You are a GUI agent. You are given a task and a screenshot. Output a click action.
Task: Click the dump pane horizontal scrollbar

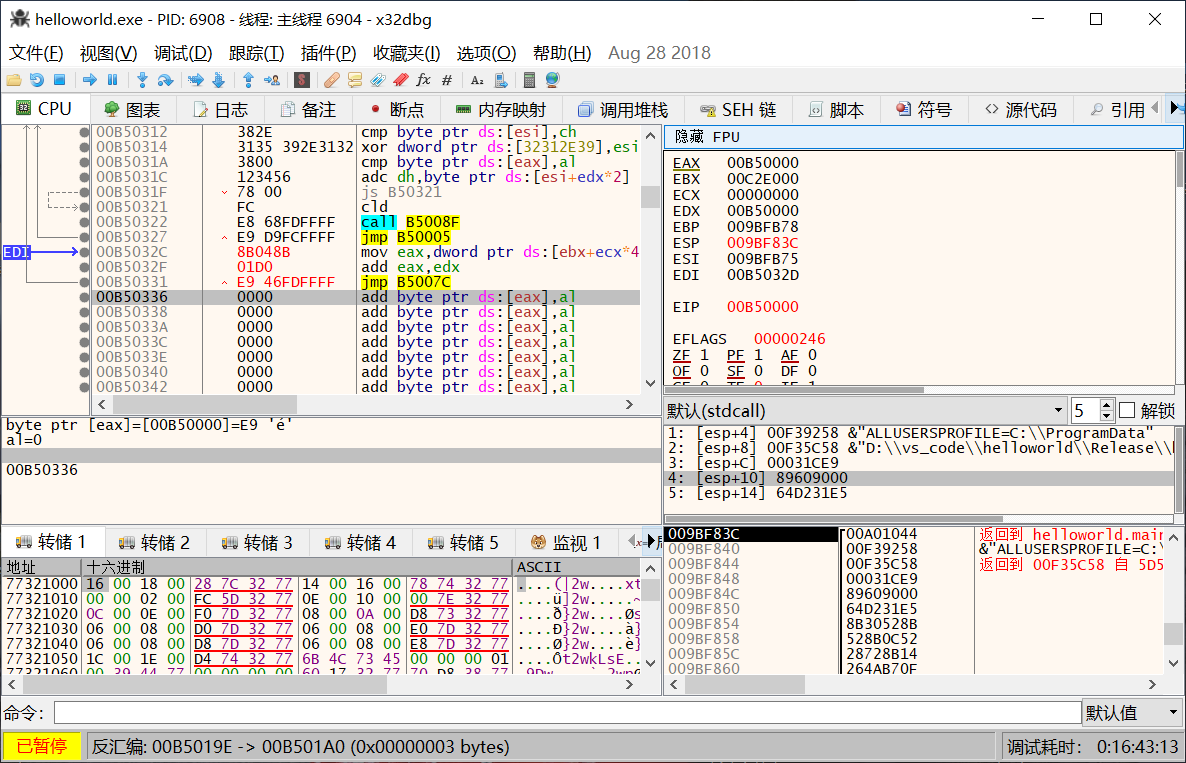[x=321, y=684]
